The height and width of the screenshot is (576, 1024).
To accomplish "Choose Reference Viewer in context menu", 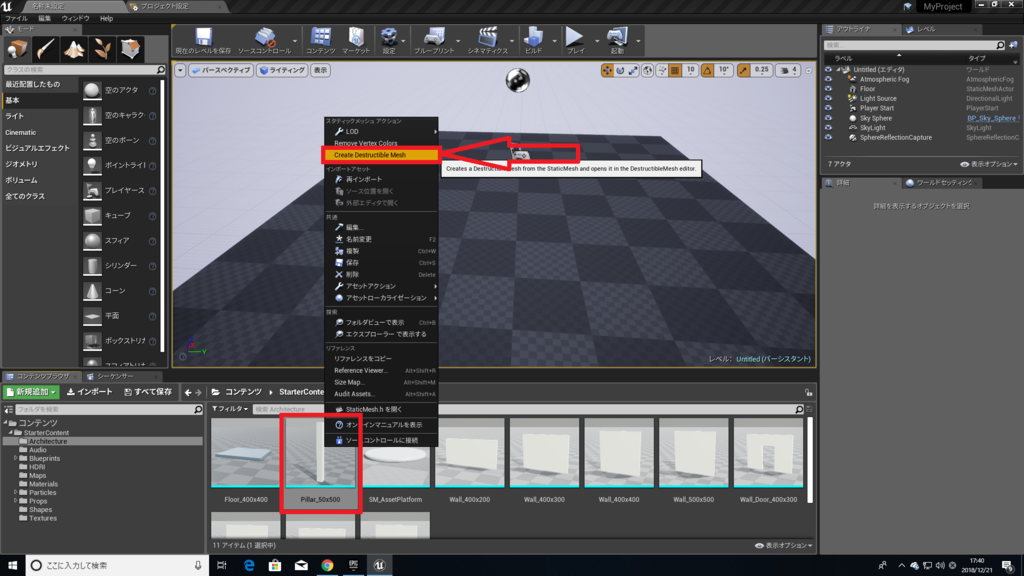I will click(x=381, y=370).
